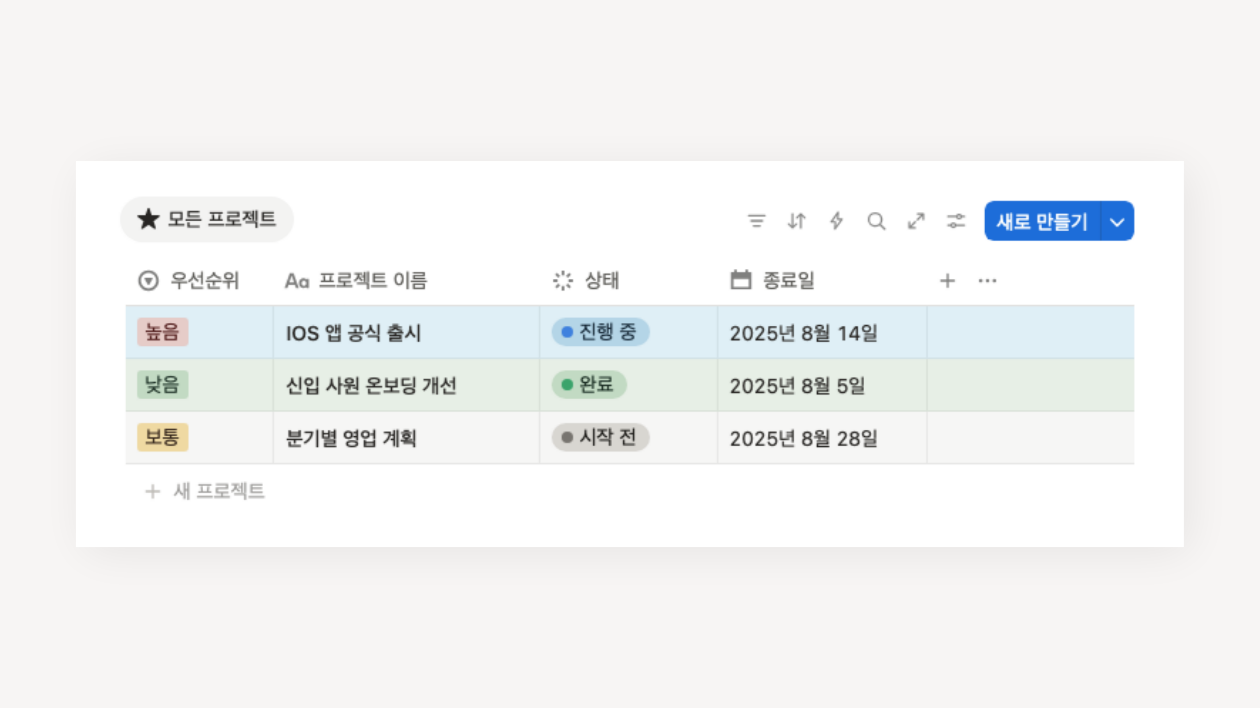The height and width of the screenshot is (708, 1260).
Task: Open view settings sliders icon
Action: click(956, 221)
